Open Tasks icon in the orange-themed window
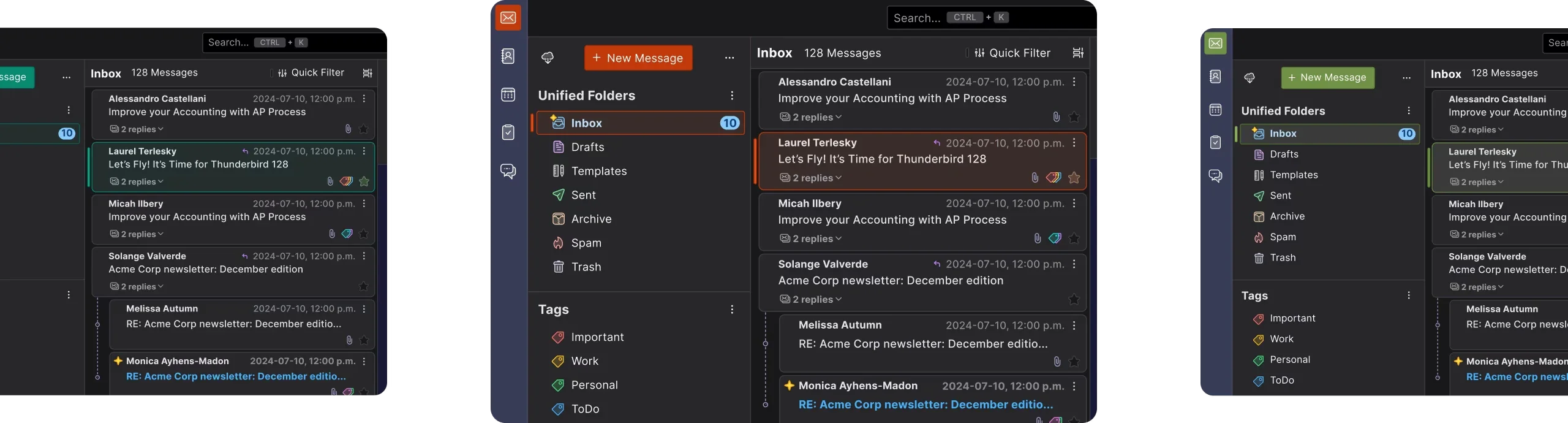This screenshot has width=1568, height=423. point(508,132)
